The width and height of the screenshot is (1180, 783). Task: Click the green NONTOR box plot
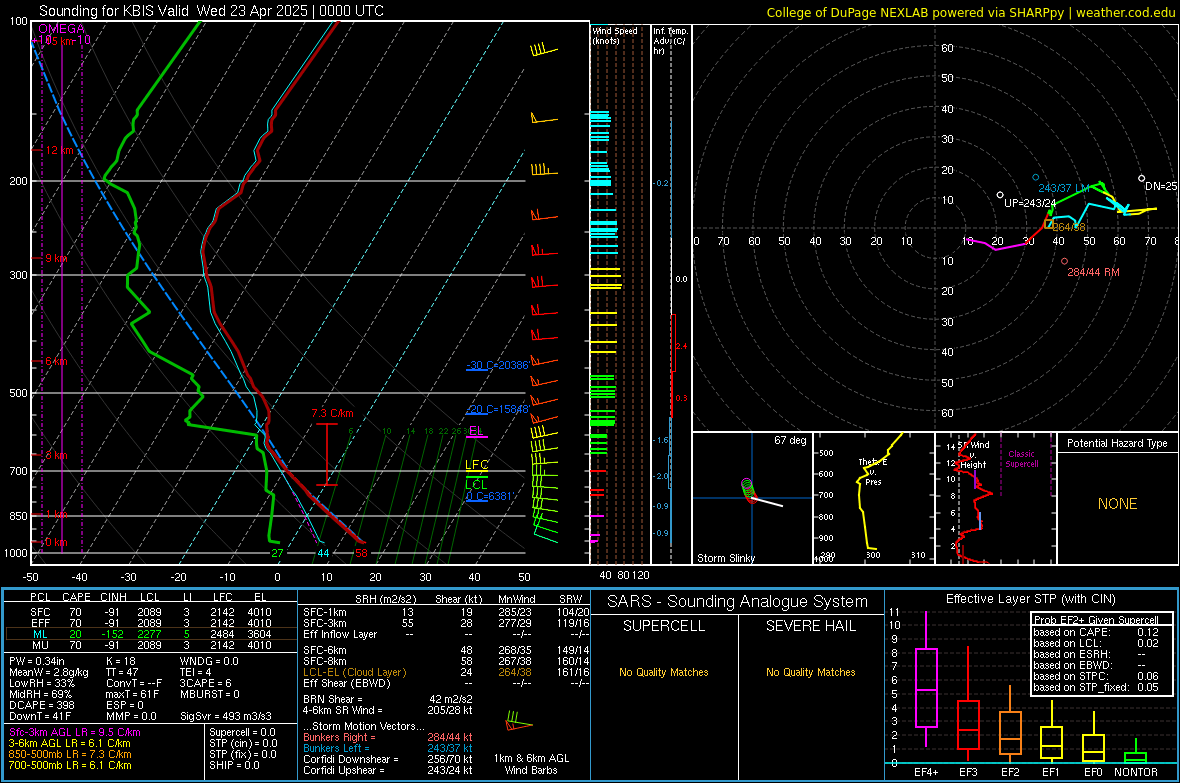pos(1136,751)
